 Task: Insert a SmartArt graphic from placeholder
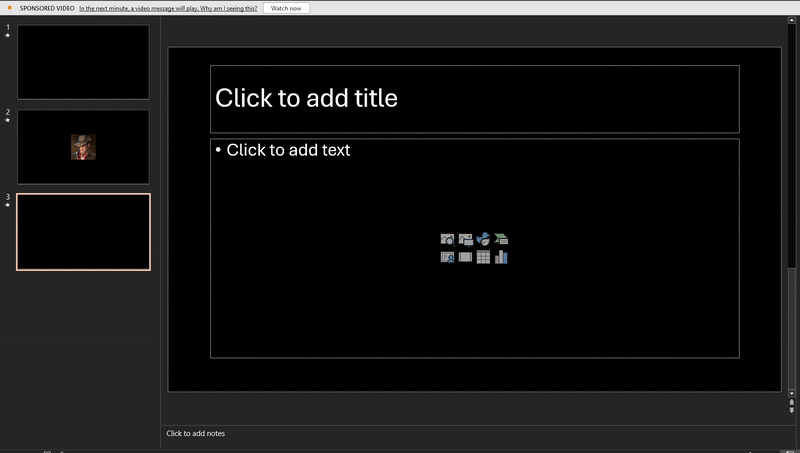click(x=501, y=239)
